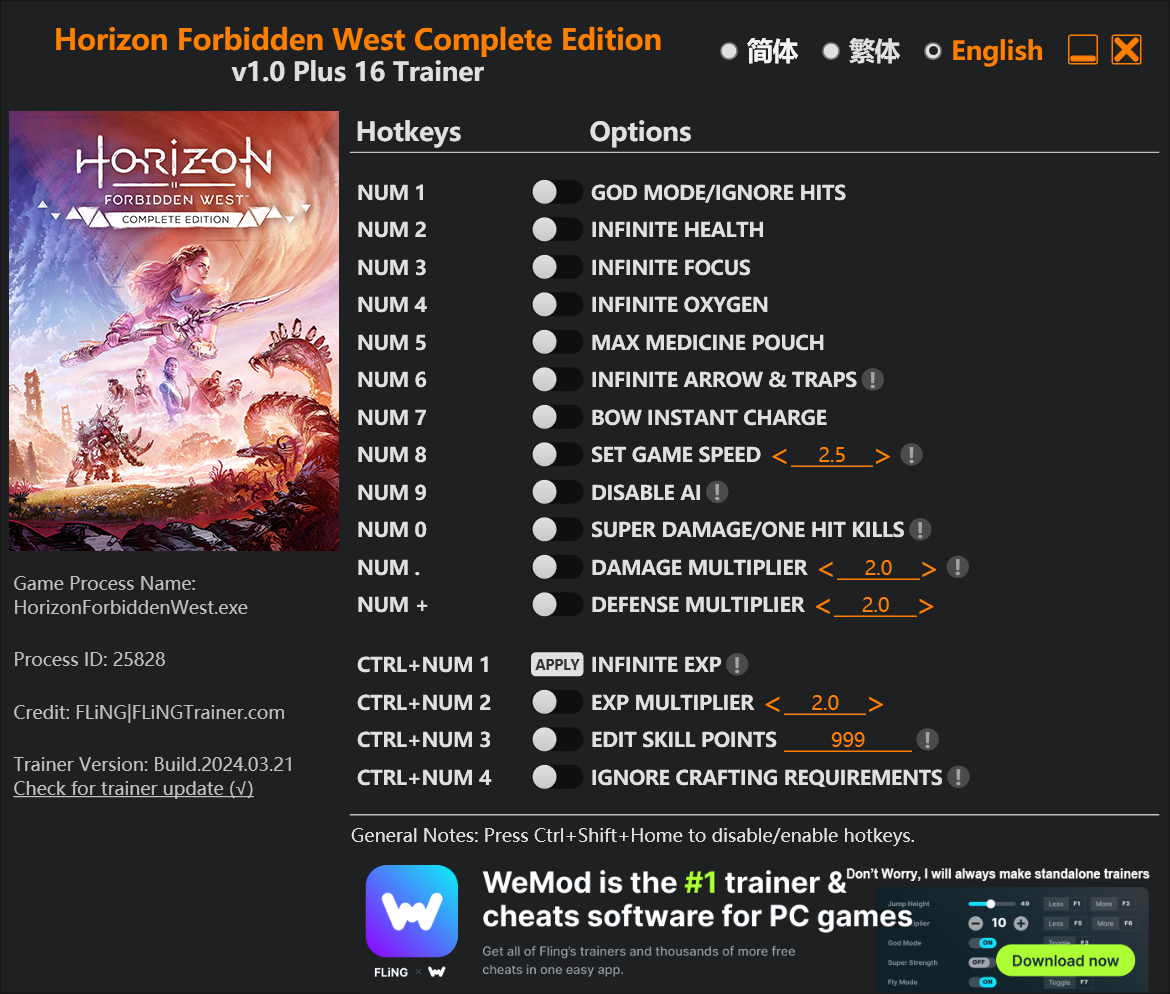The image size is (1170, 994).
Task: Click info icon next to Infinite EXP
Action: pos(737,665)
